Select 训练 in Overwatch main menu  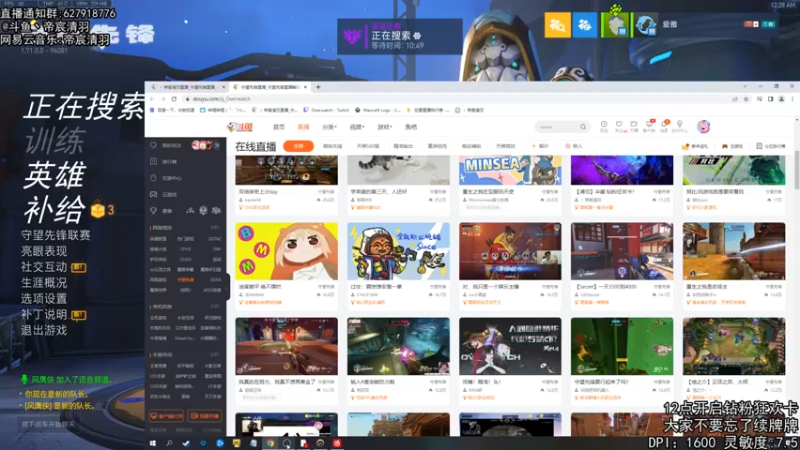pyautogui.click(x=55, y=141)
